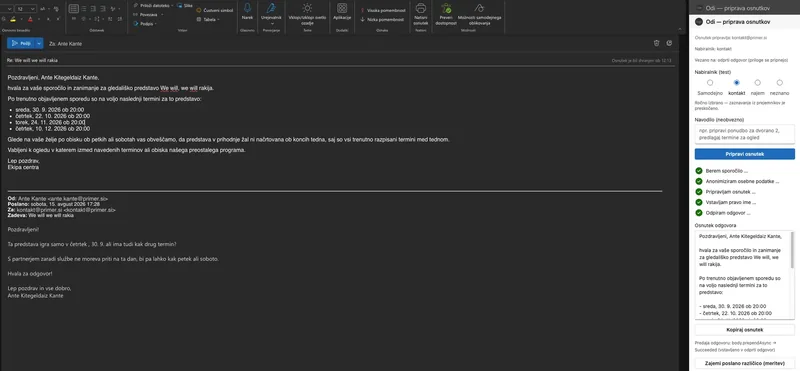Click the green check beside Anonimiziram osebne podatke
The width and height of the screenshot is (800, 371).
point(699,181)
